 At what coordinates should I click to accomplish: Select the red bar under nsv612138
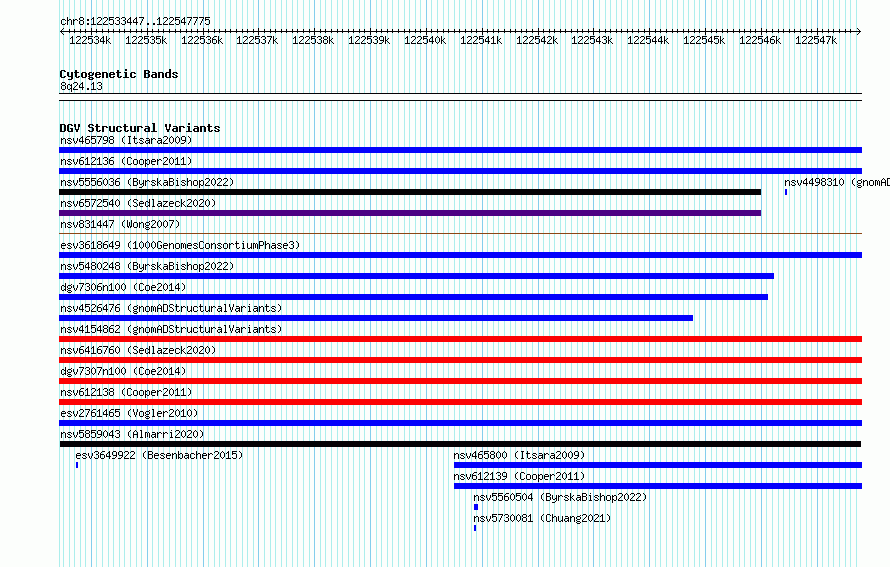(460, 402)
